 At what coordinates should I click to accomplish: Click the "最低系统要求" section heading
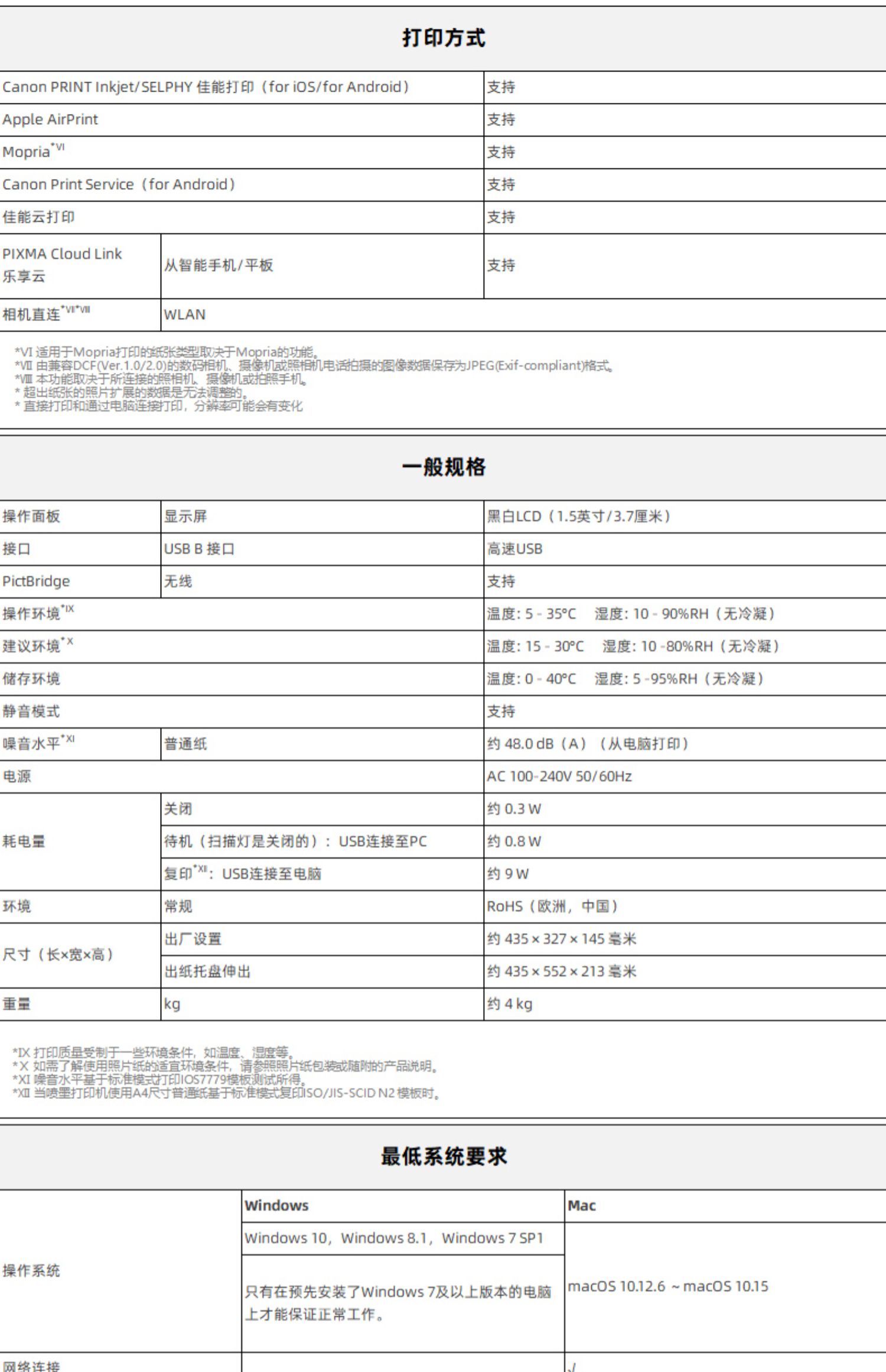coord(444,1156)
